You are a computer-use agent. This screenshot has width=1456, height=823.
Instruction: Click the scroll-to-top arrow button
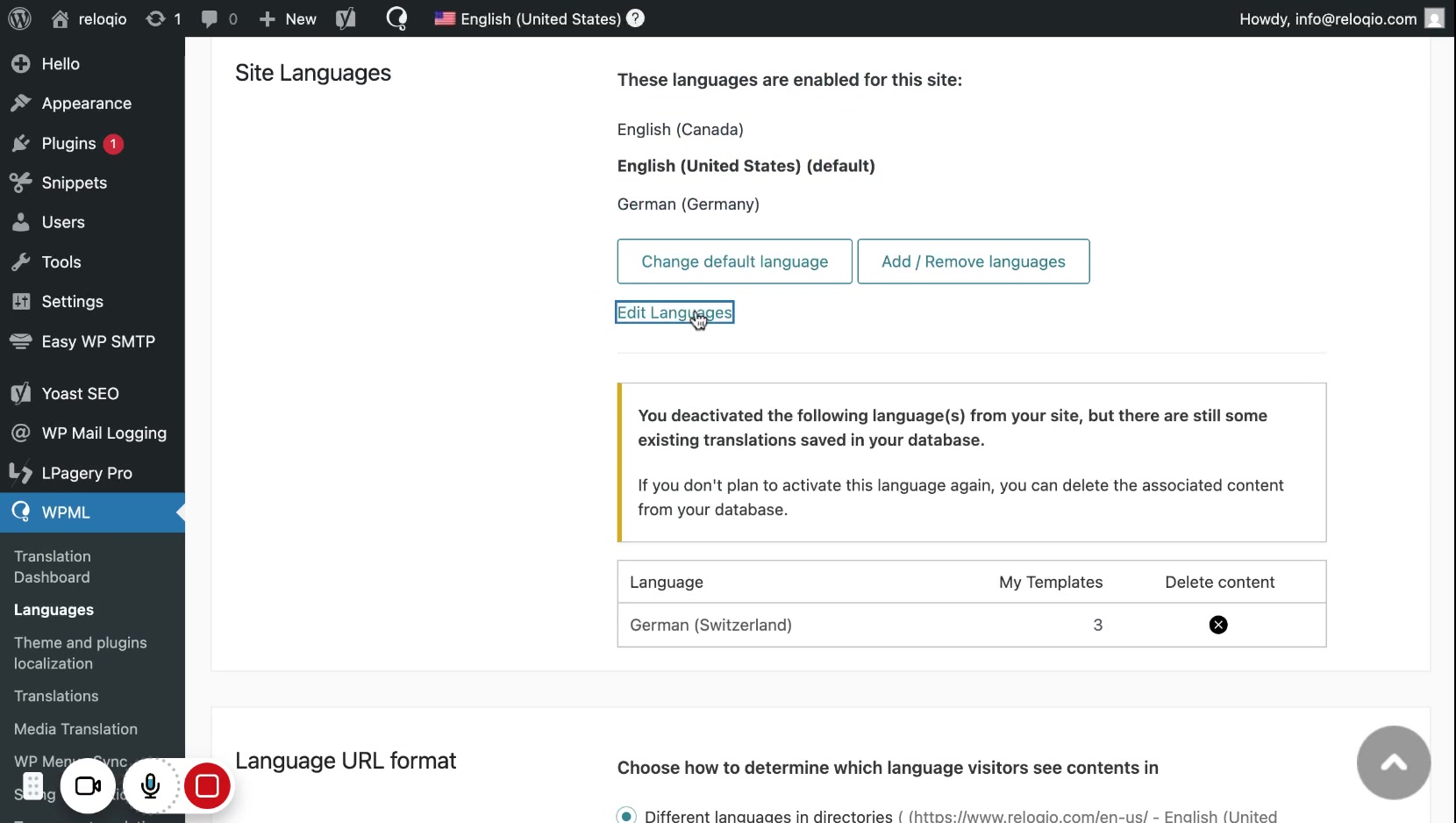tap(1393, 762)
